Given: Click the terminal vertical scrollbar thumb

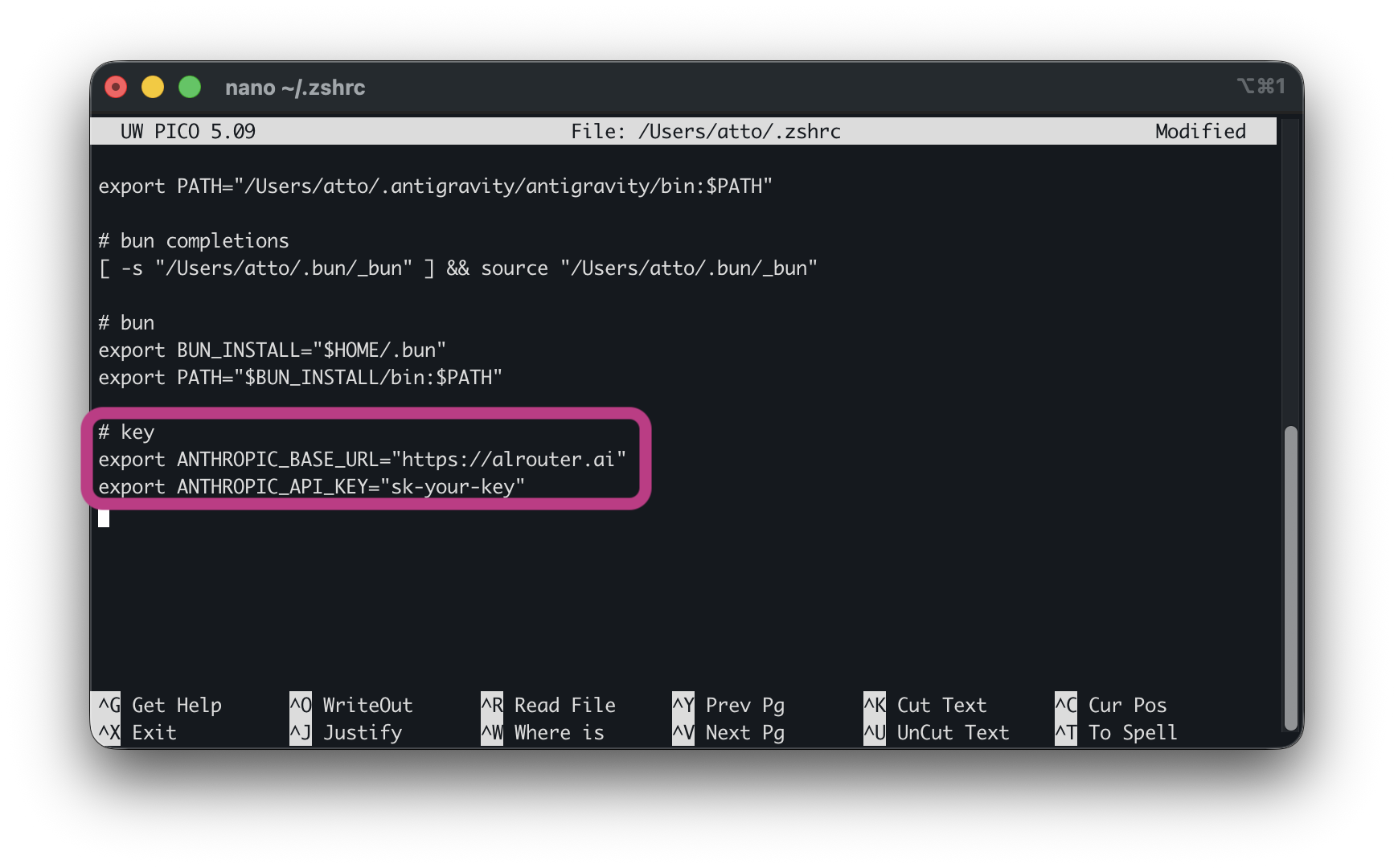Looking at the screenshot, I should [x=1291, y=577].
